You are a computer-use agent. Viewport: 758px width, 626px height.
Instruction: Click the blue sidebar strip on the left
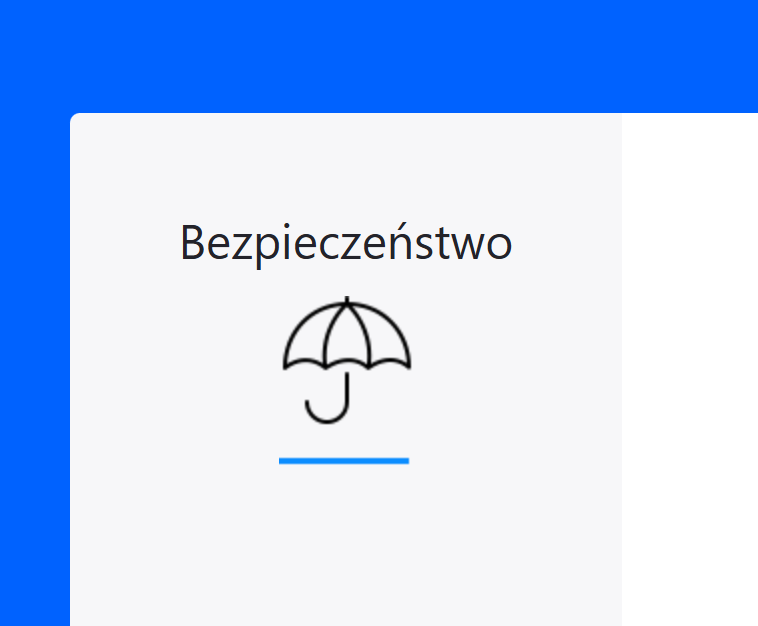coord(35,369)
